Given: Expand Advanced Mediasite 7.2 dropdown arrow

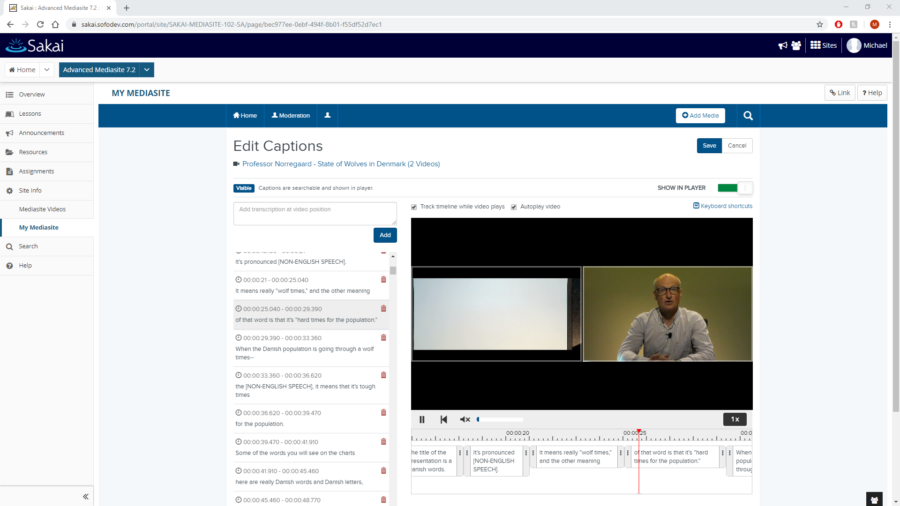Looking at the screenshot, I should point(147,70).
